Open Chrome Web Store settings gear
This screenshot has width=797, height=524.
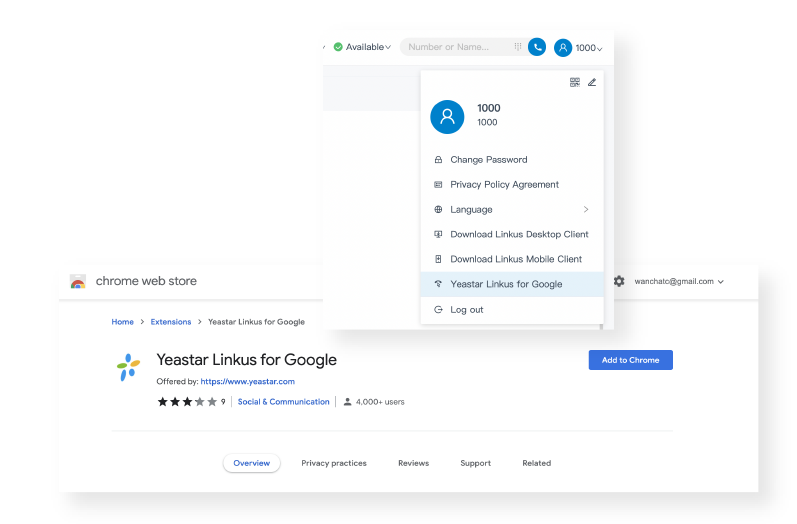(619, 281)
